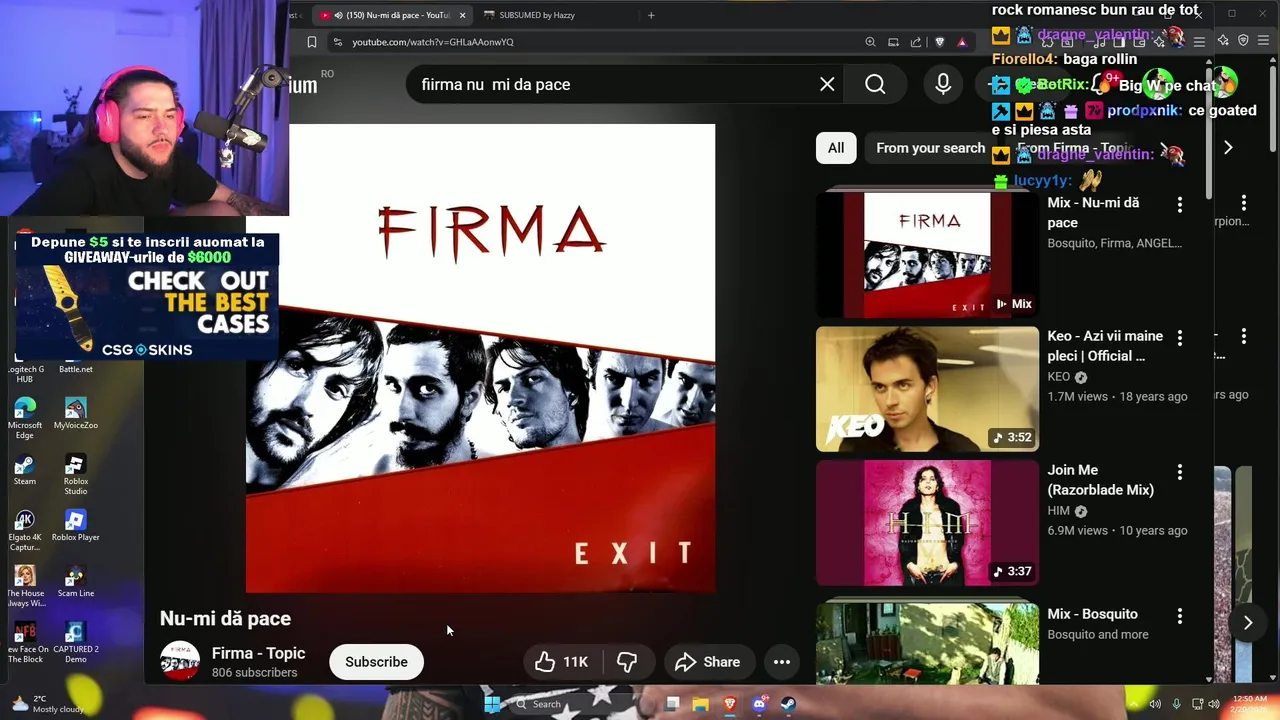
Task: Open Brave browser from the taskbar
Action: click(x=729, y=704)
